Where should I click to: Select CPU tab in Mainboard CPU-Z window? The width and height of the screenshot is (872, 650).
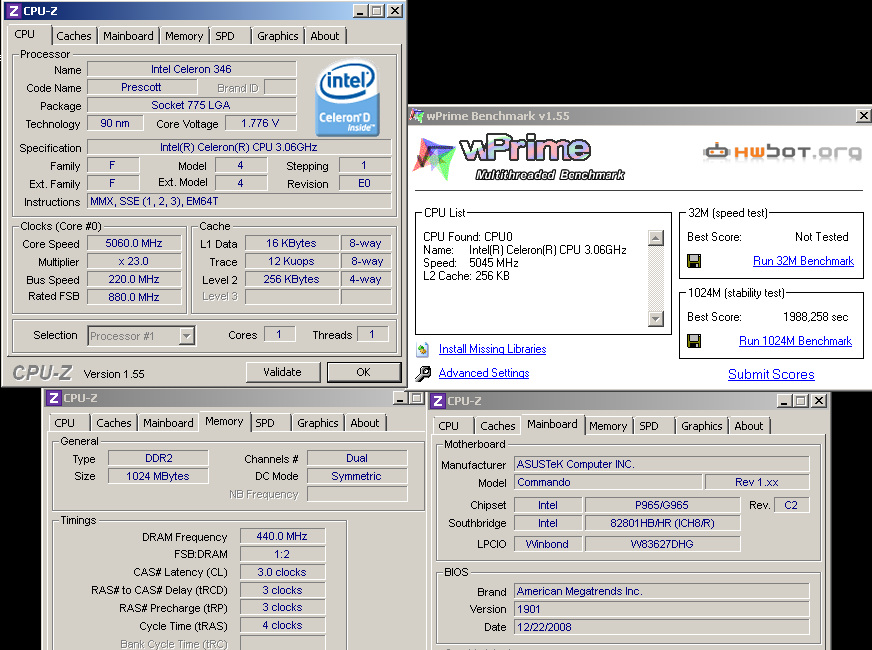(448, 426)
